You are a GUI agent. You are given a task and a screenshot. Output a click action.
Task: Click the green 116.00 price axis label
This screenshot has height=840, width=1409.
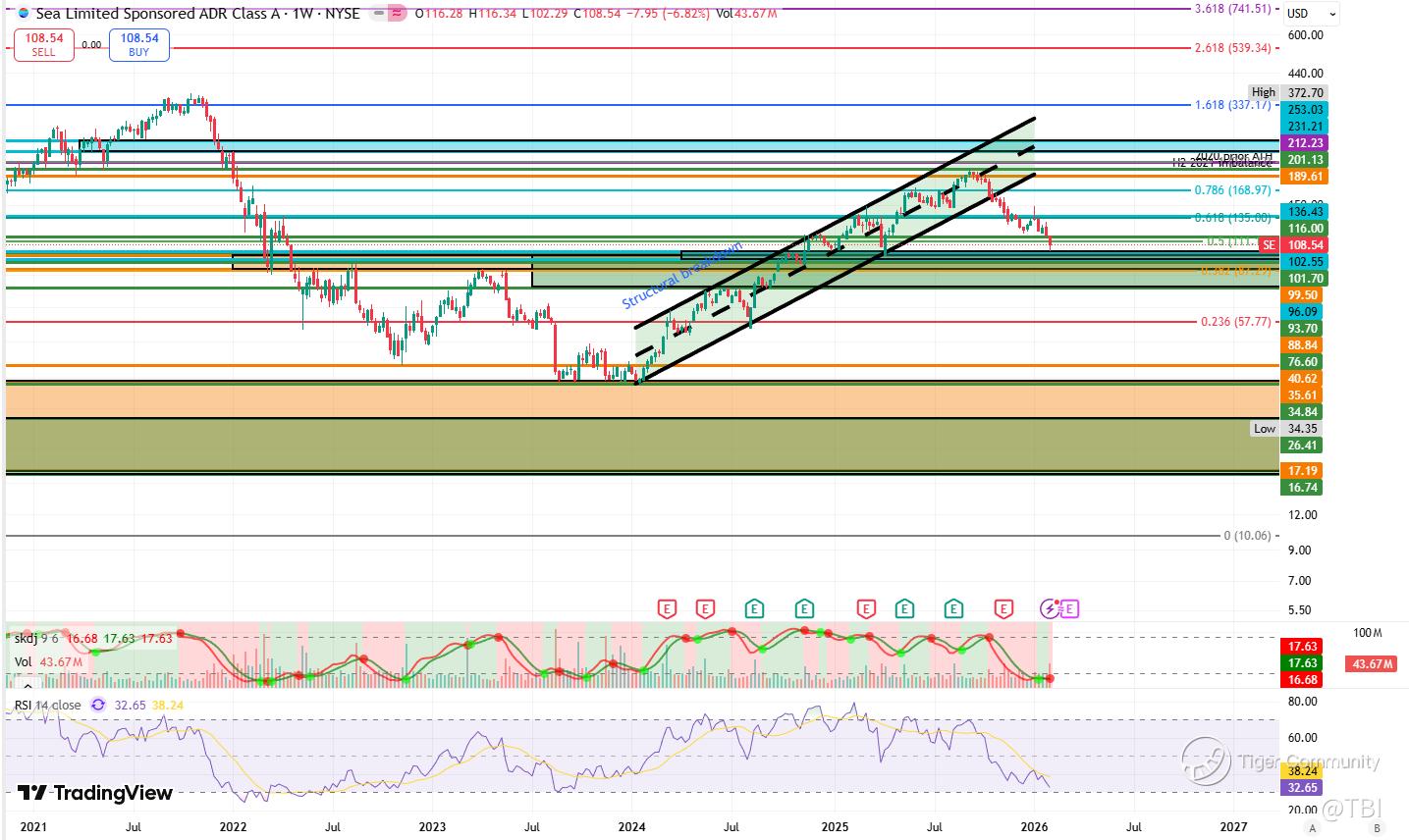tap(1303, 229)
